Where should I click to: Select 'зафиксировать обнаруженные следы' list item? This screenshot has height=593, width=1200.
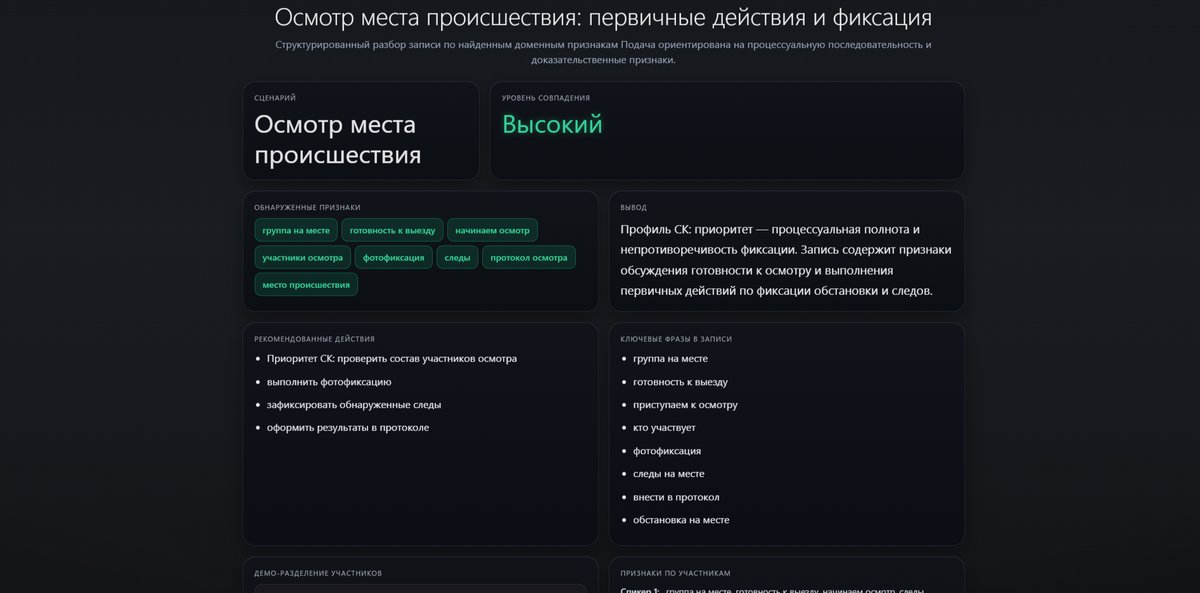(x=354, y=405)
